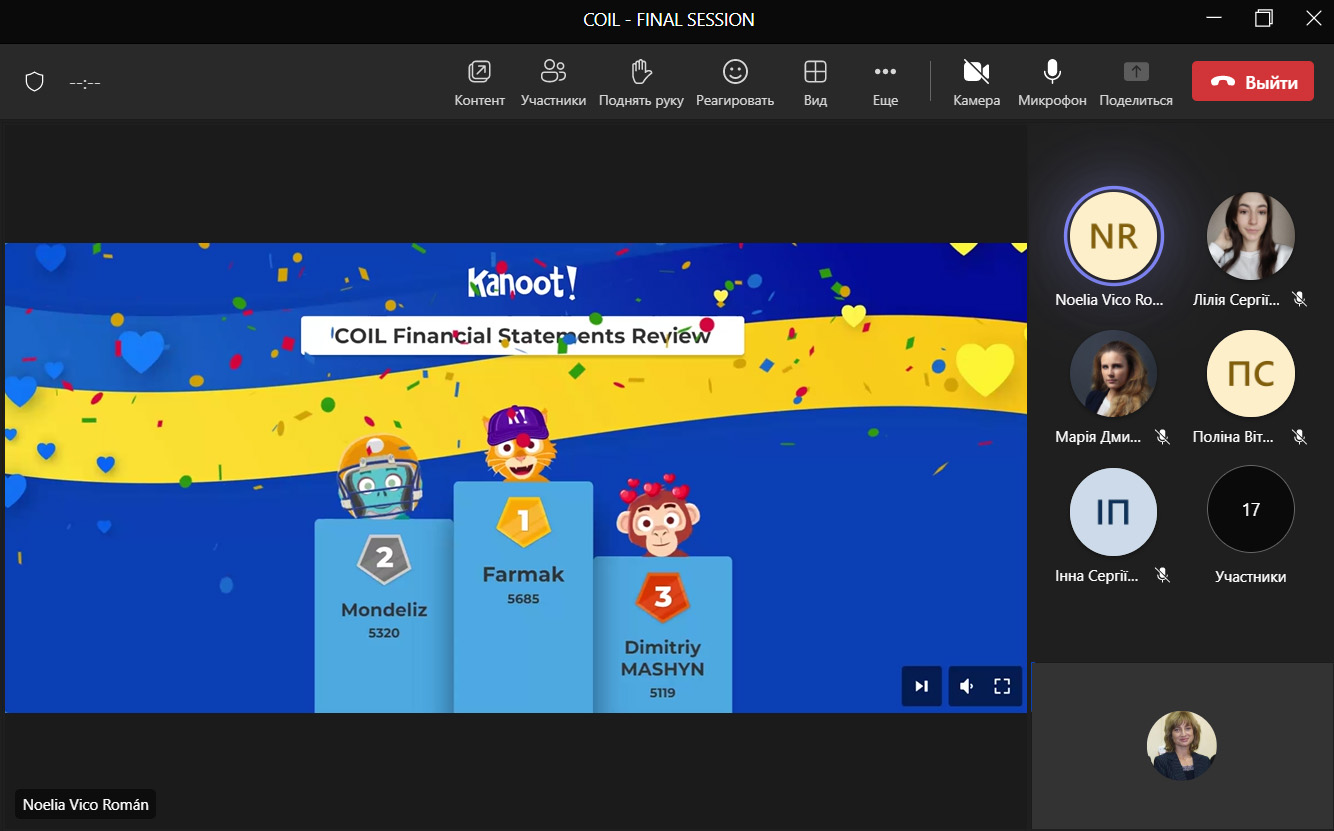Click the muted mic icon beside Лілія

coord(1299,299)
